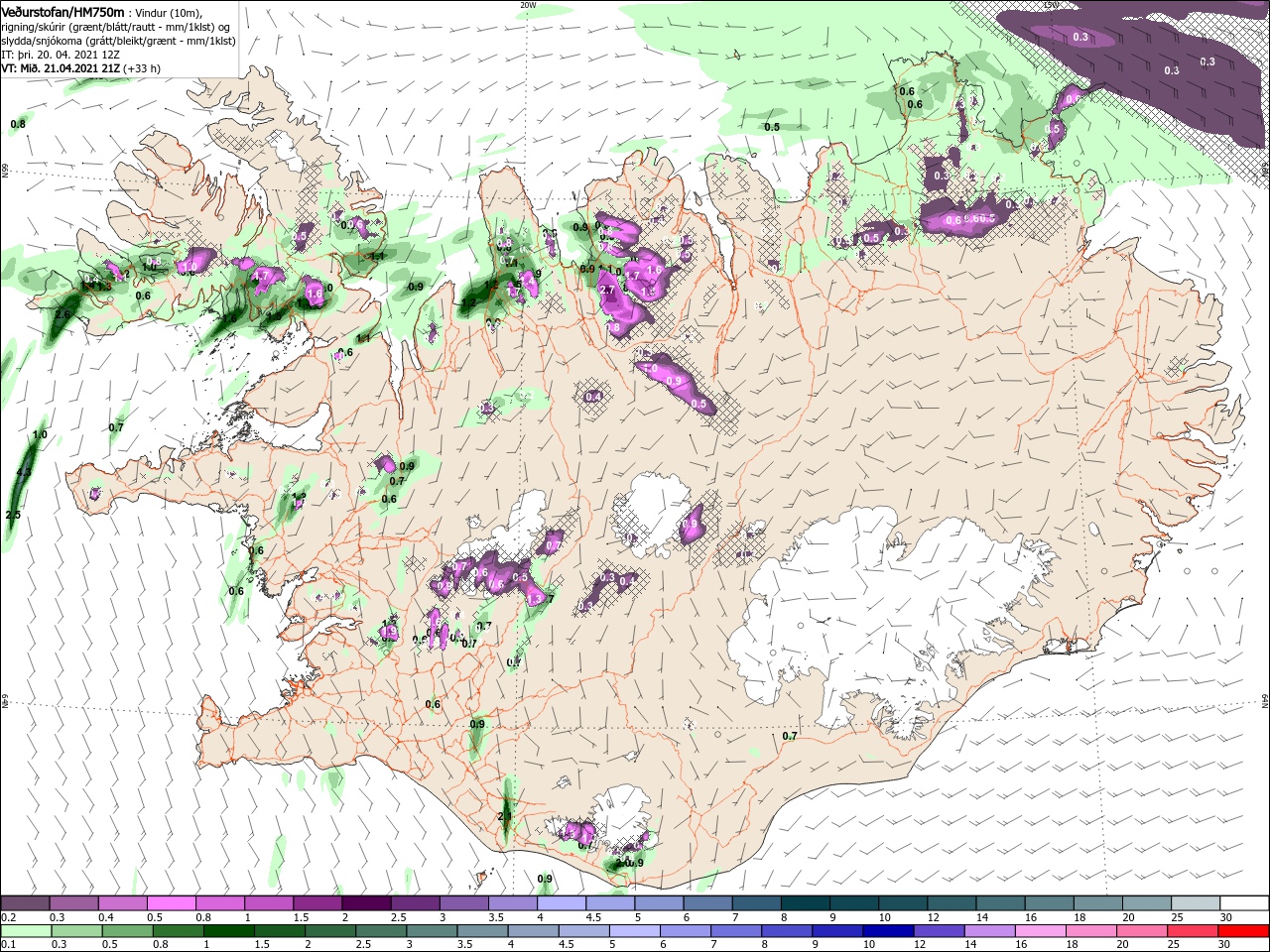Click the '0.1' label under the lower legend row
Viewport: 1270px width, 952px height.
pos(9,945)
